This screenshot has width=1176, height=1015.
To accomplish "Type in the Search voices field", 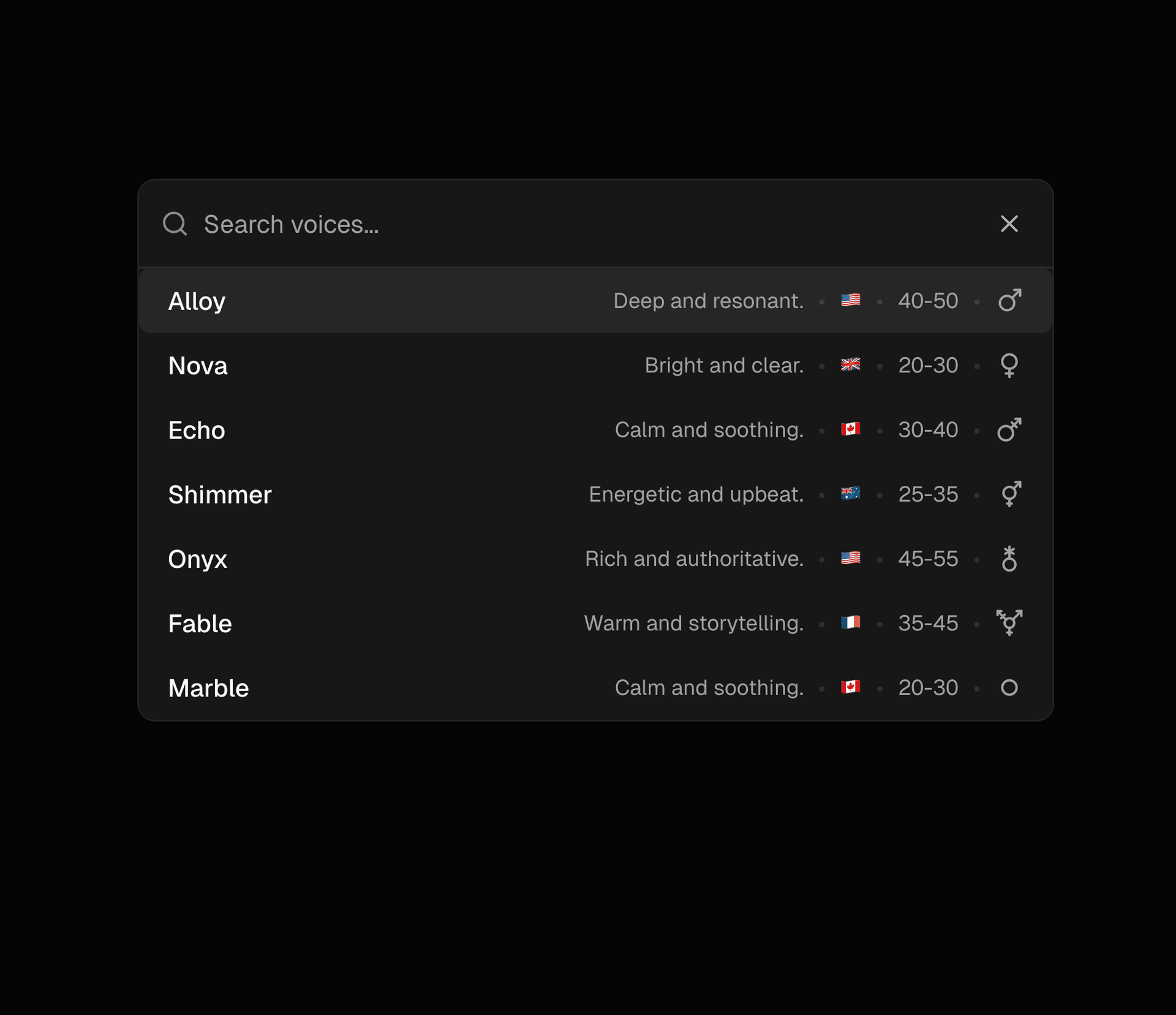I will (551, 224).
